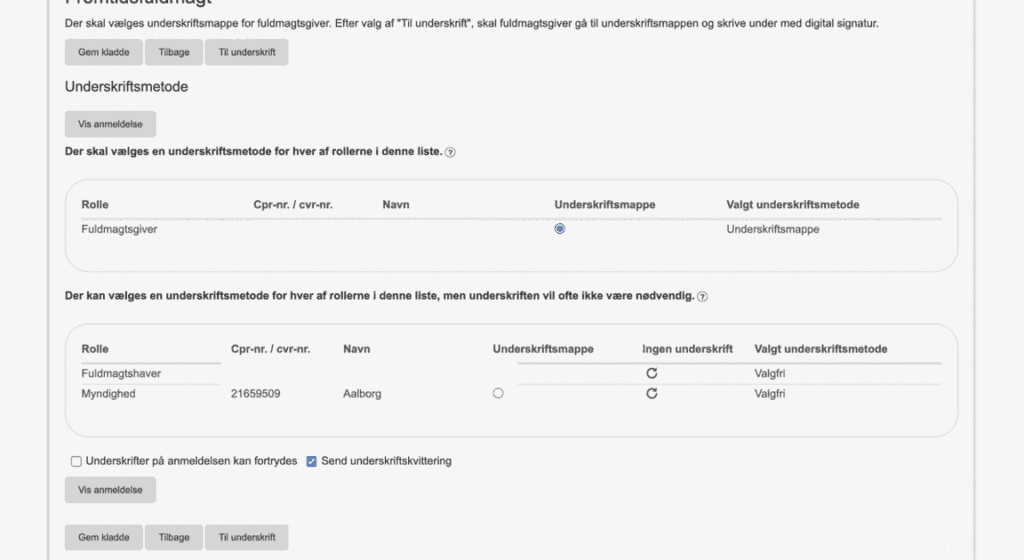
Task: Click the bottom Gem kladde button
Action: 104,538
